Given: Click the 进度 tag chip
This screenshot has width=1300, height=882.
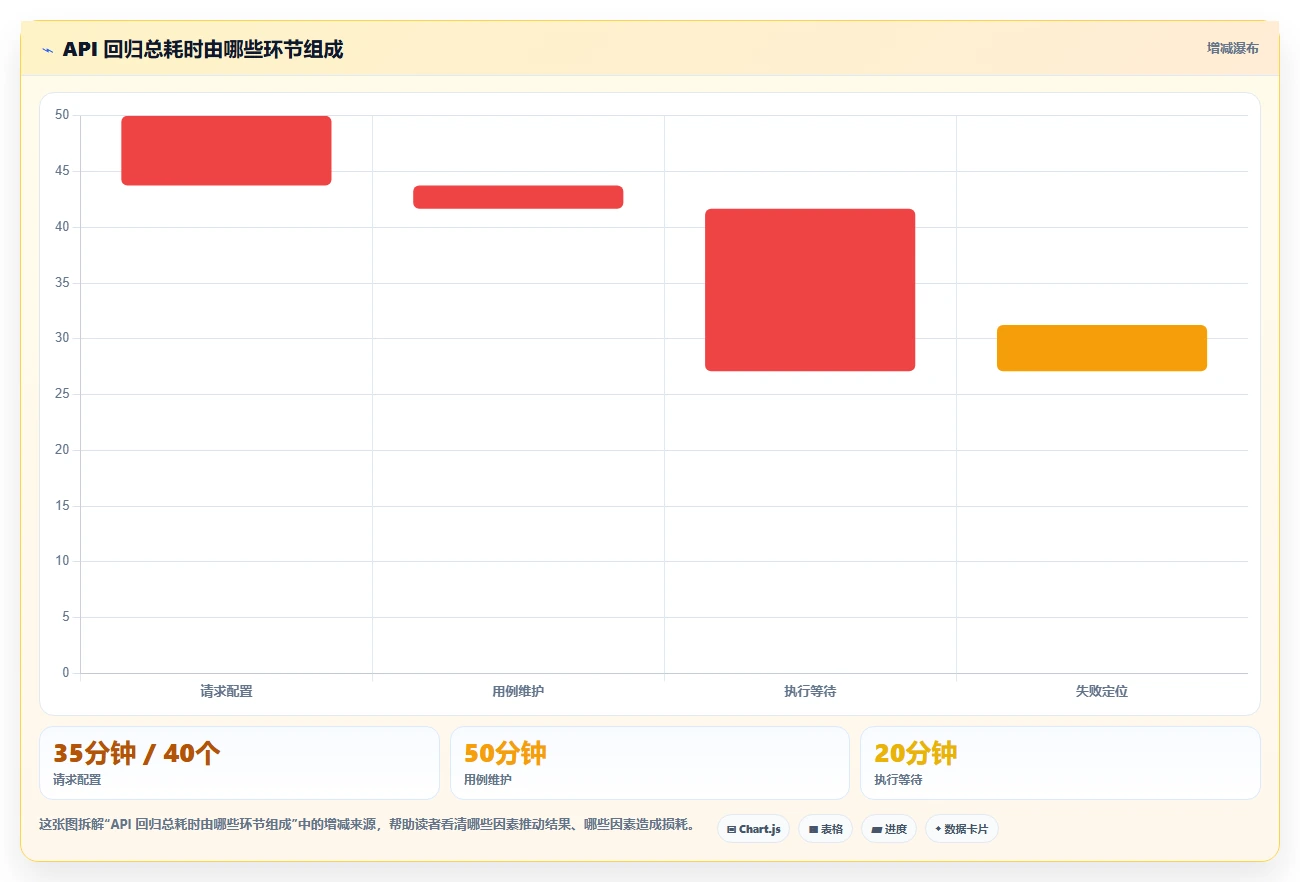Looking at the screenshot, I should click(889, 829).
